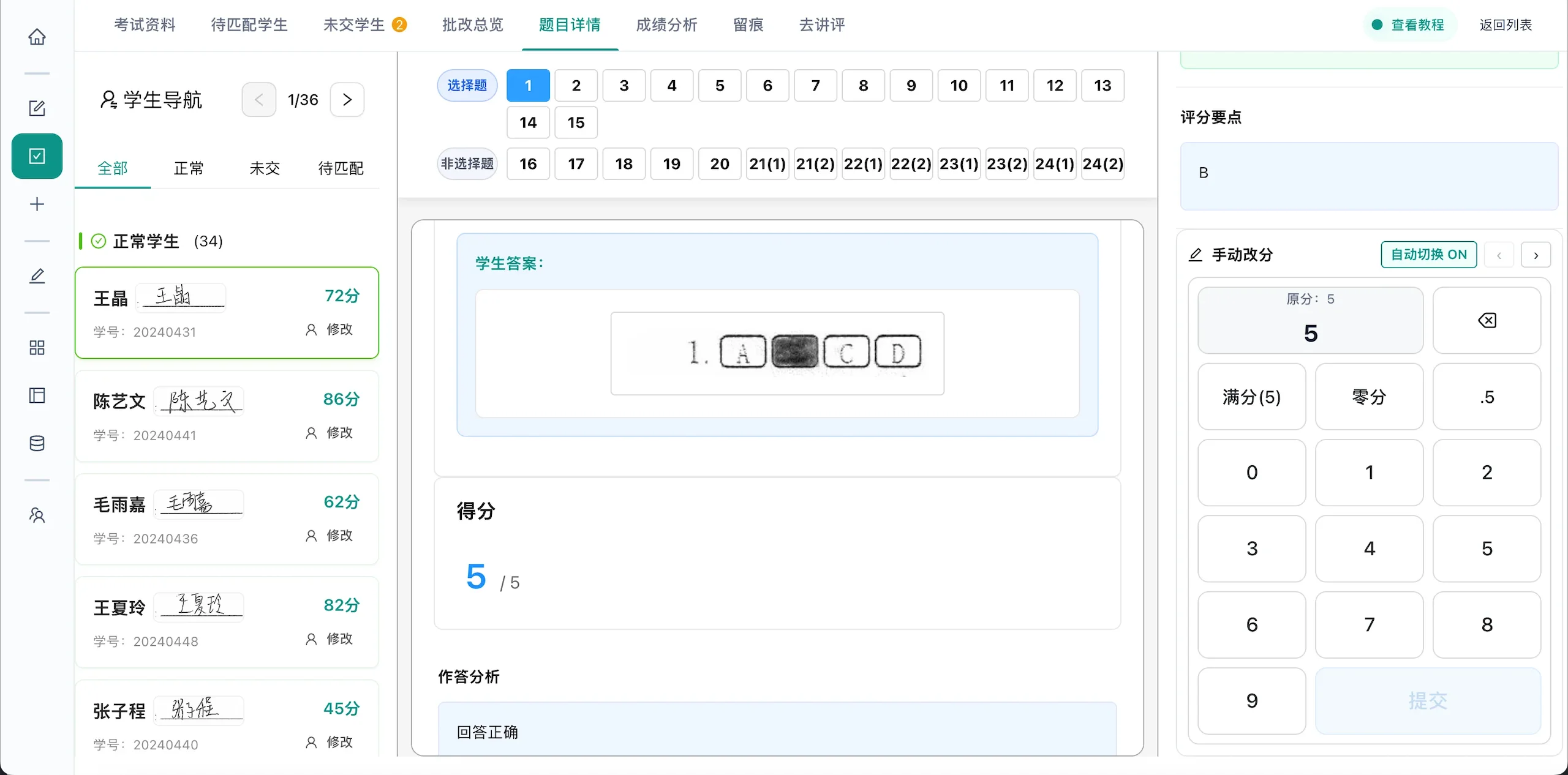Click keypad number 7
Viewport: 1568px width, 775px height.
1369,625
